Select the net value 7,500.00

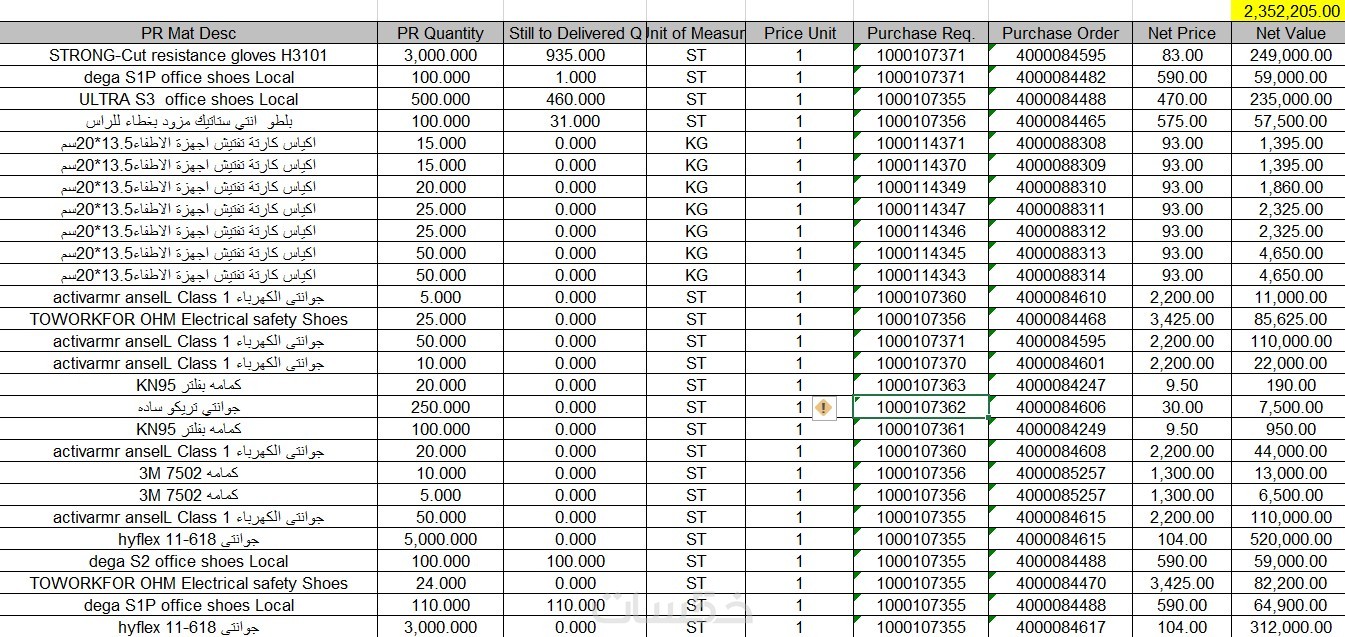click(x=1290, y=407)
